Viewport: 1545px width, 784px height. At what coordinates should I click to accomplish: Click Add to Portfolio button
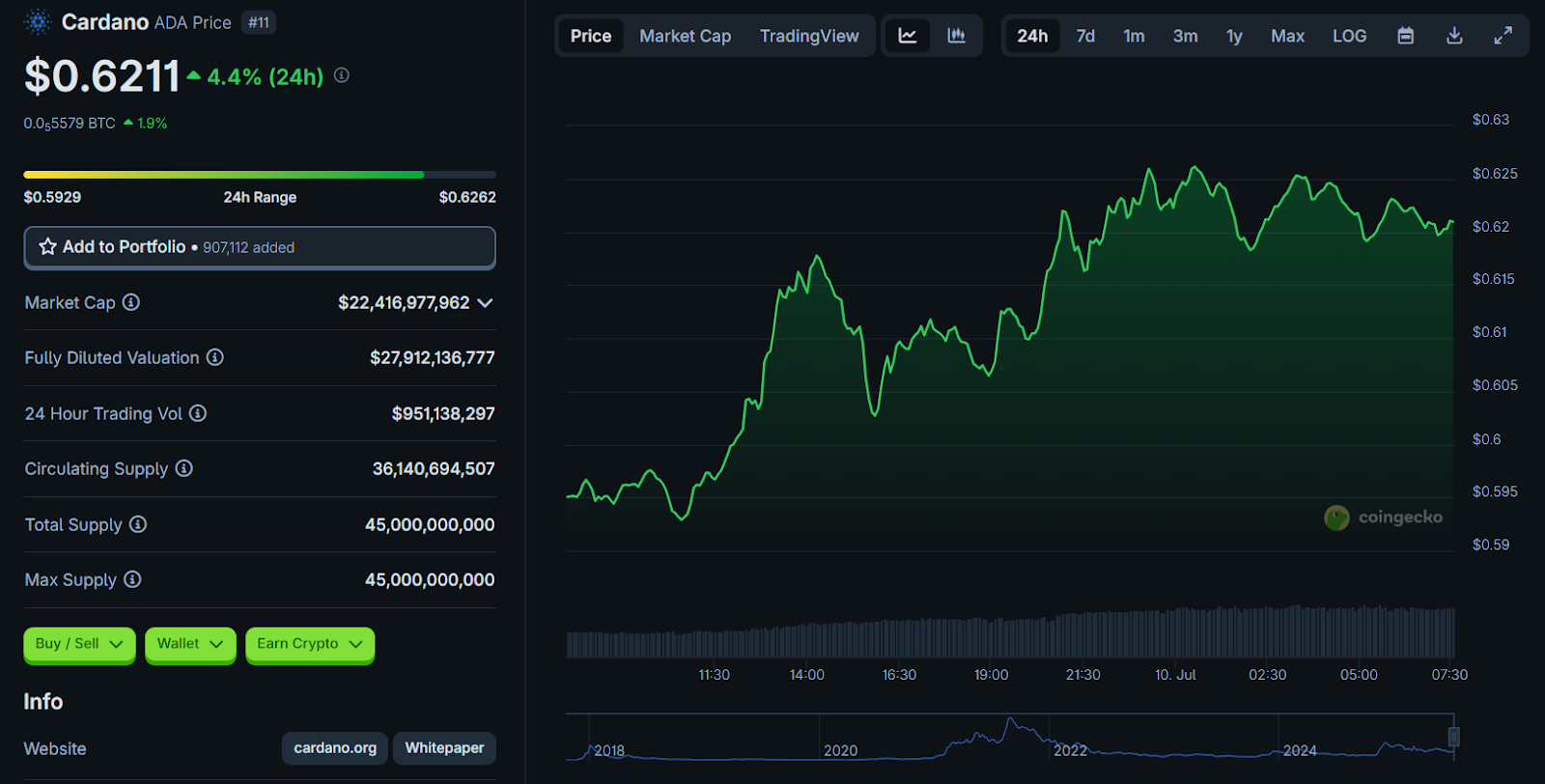tap(260, 247)
